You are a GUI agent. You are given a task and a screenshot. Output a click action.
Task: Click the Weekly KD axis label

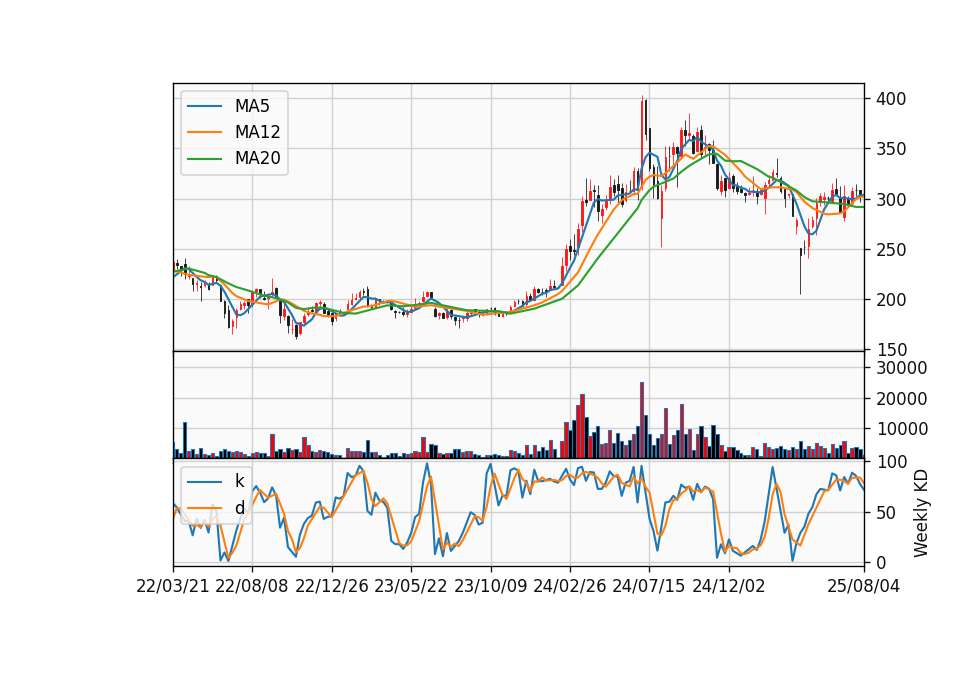[x=921, y=513]
